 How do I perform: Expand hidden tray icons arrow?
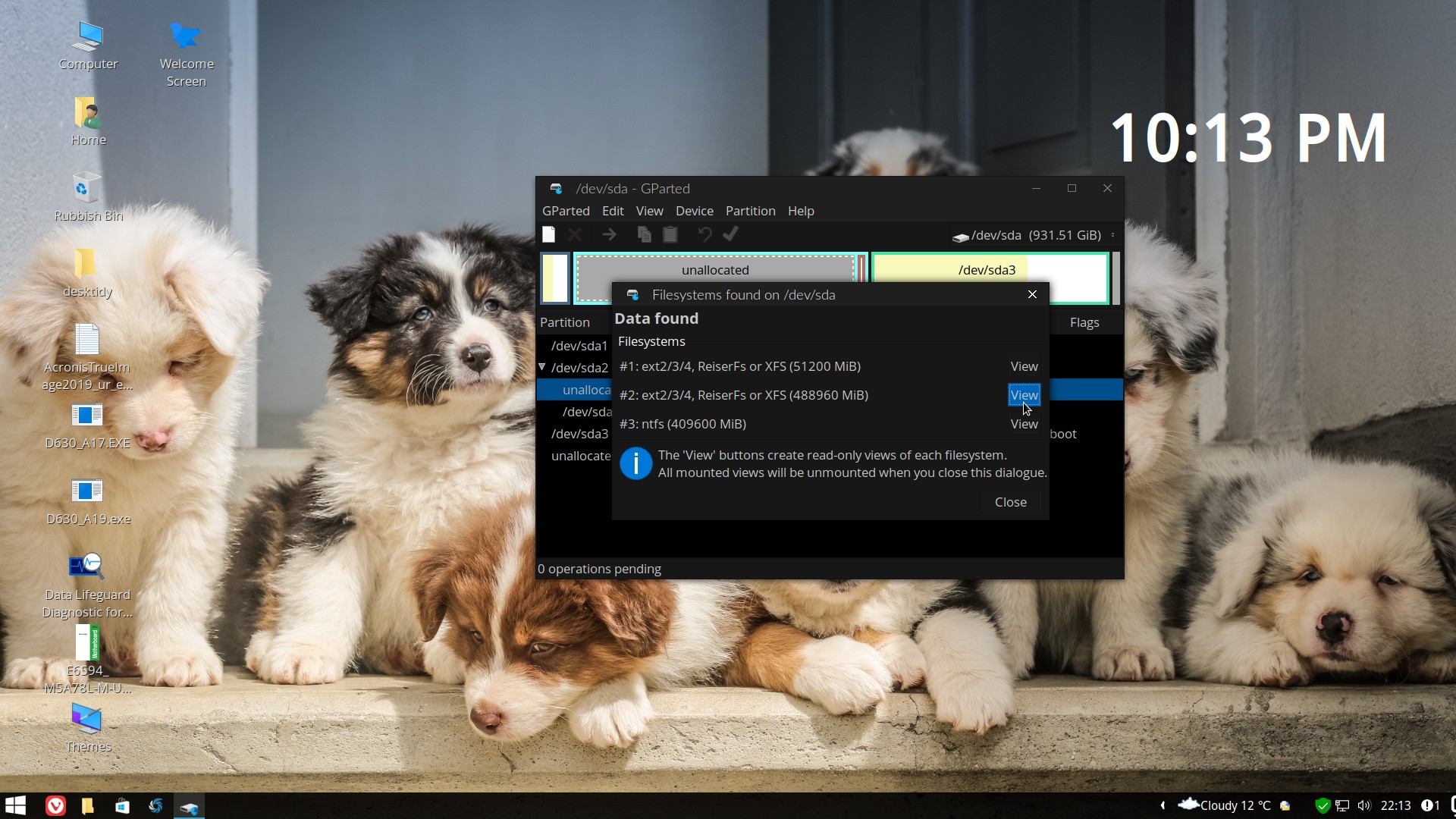tap(1163, 805)
